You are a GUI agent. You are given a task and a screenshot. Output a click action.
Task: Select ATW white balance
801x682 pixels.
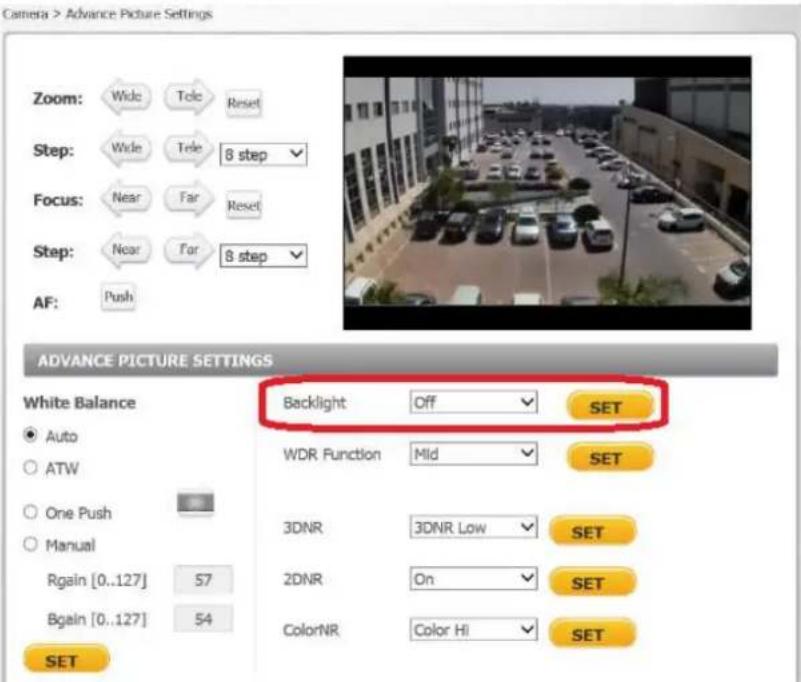click(31, 467)
